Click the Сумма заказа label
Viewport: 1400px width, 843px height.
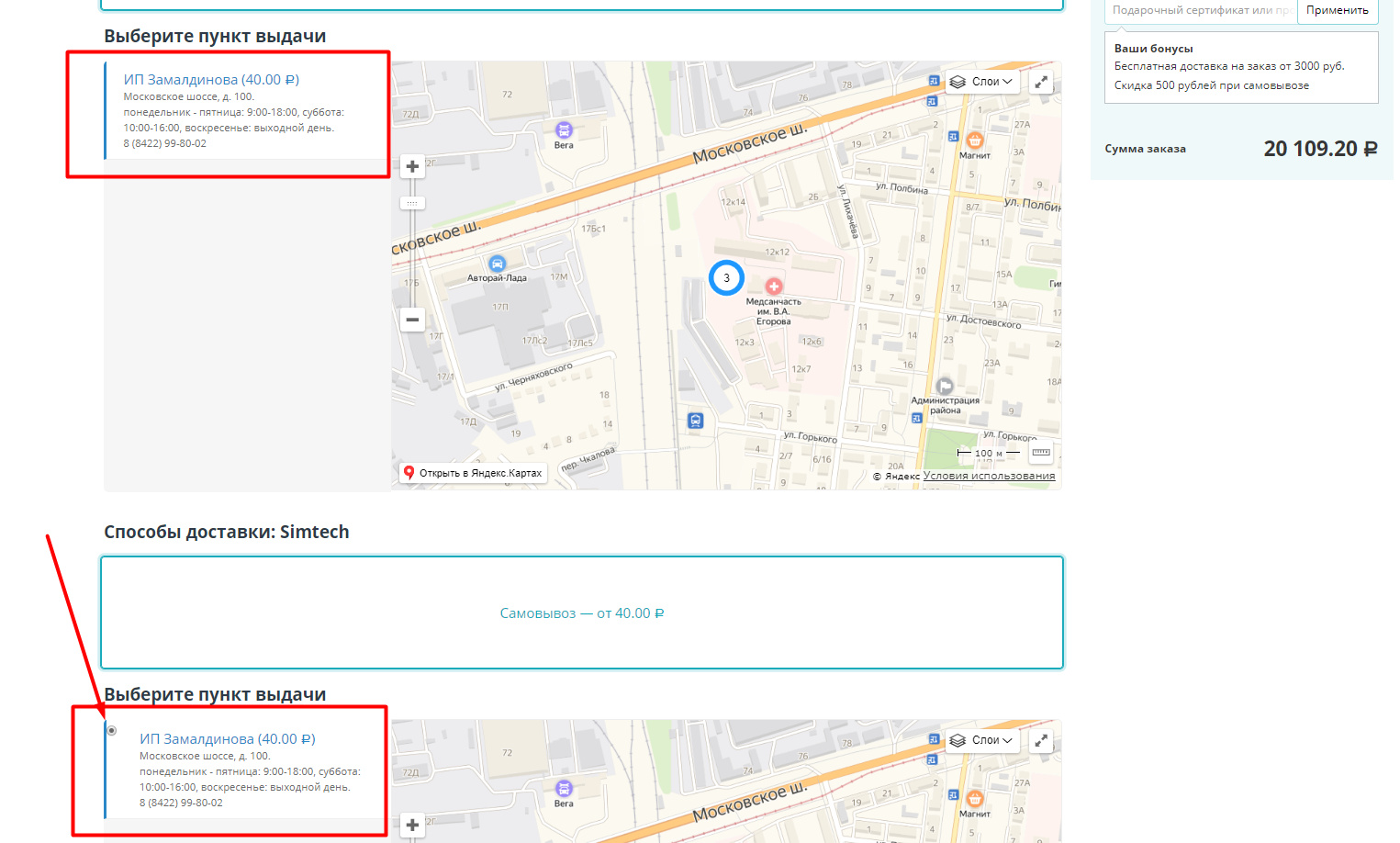1146,149
